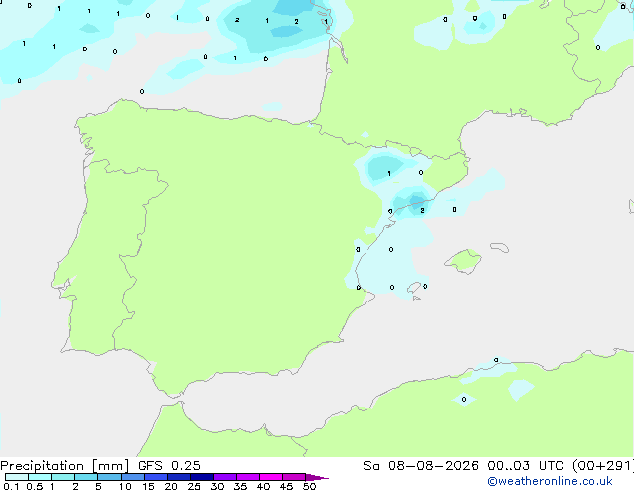Click the 'GFS 0.25' model label
Viewport: 634px width, 490px height.
[x=169, y=466]
